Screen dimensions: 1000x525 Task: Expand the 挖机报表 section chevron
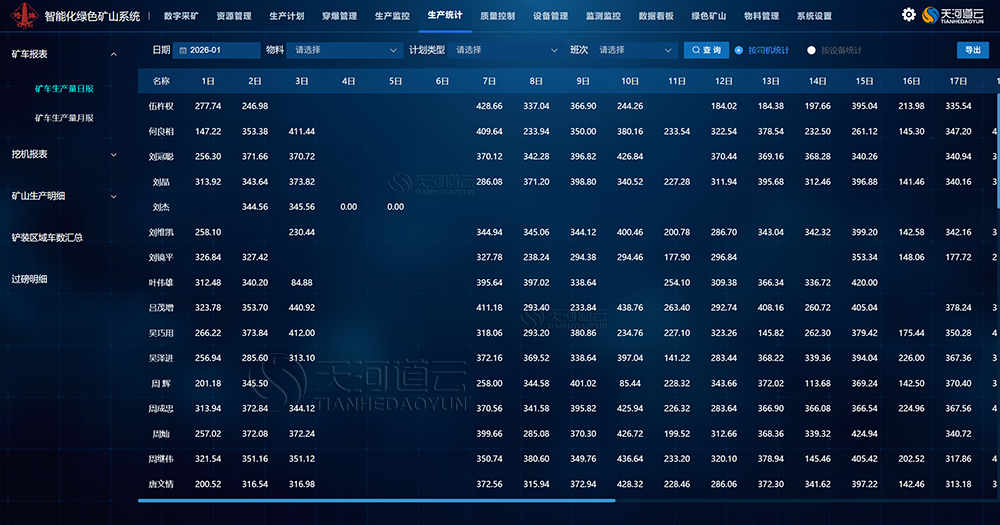pyautogui.click(x=114, y=154)
